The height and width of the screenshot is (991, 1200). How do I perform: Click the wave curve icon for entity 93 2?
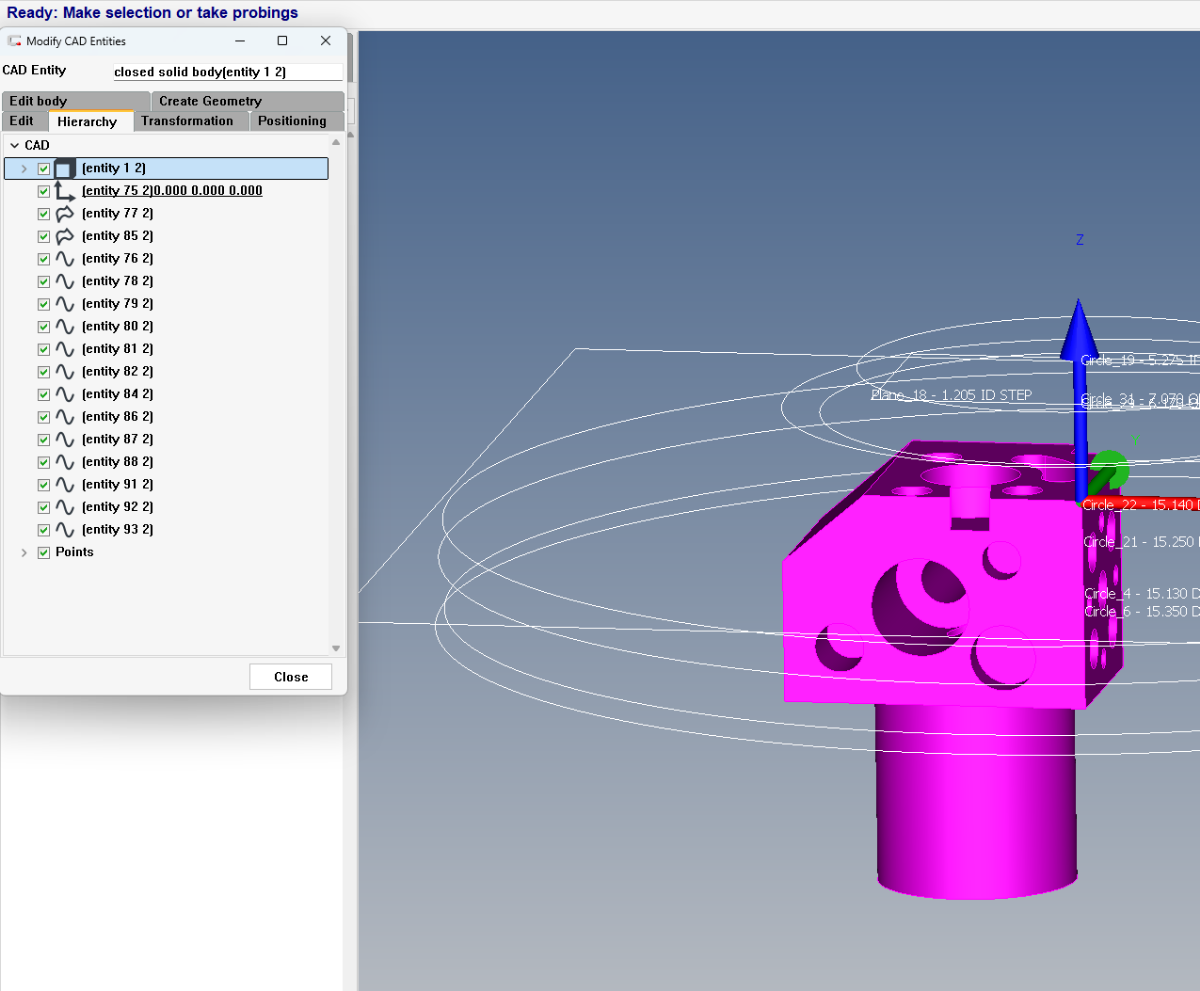pos(64,530)
